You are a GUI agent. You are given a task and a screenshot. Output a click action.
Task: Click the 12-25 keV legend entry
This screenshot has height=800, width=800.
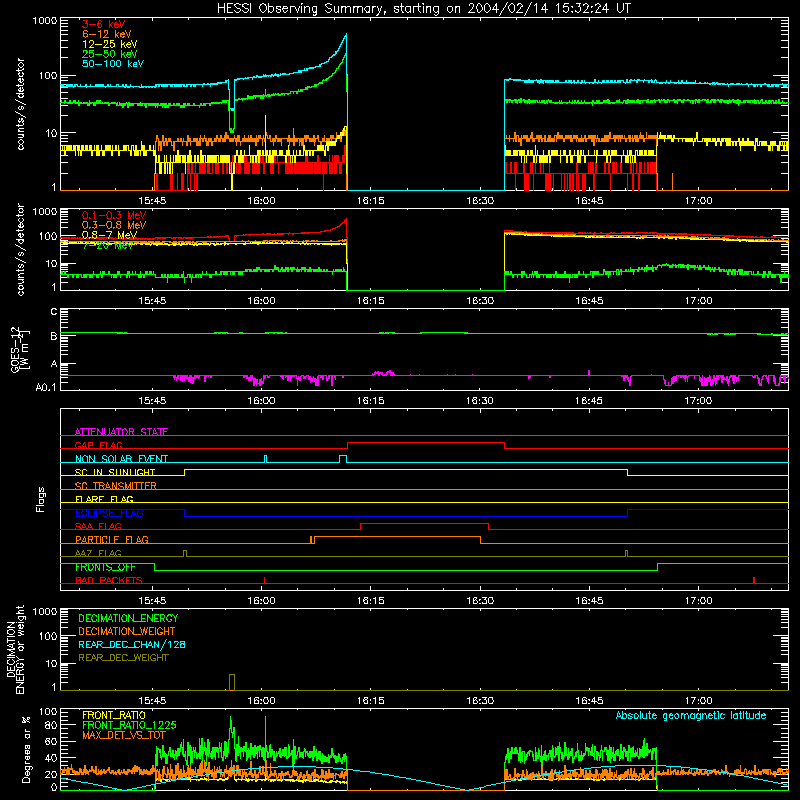point(110,44)
